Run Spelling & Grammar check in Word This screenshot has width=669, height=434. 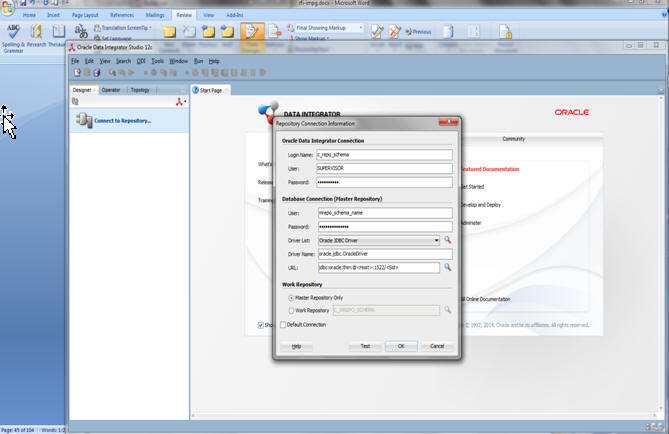13,38
